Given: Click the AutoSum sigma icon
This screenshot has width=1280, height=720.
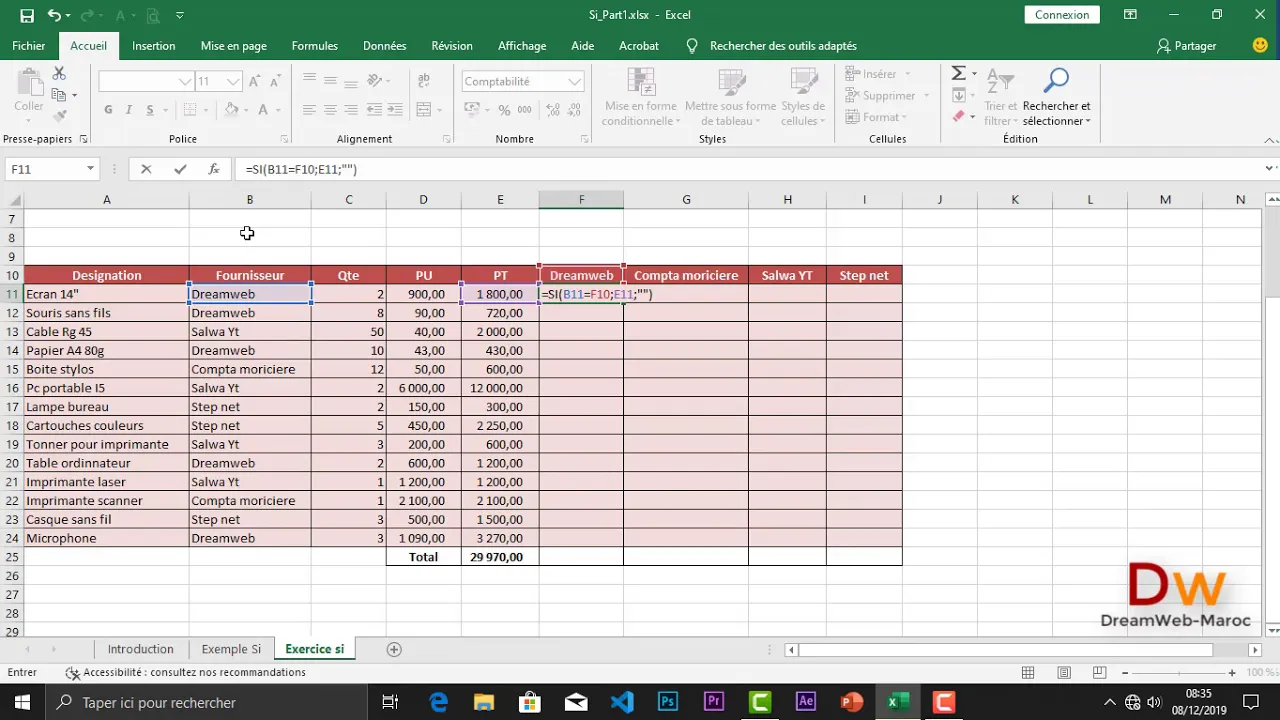Looking at the screenshot, I should pos(958,74).
